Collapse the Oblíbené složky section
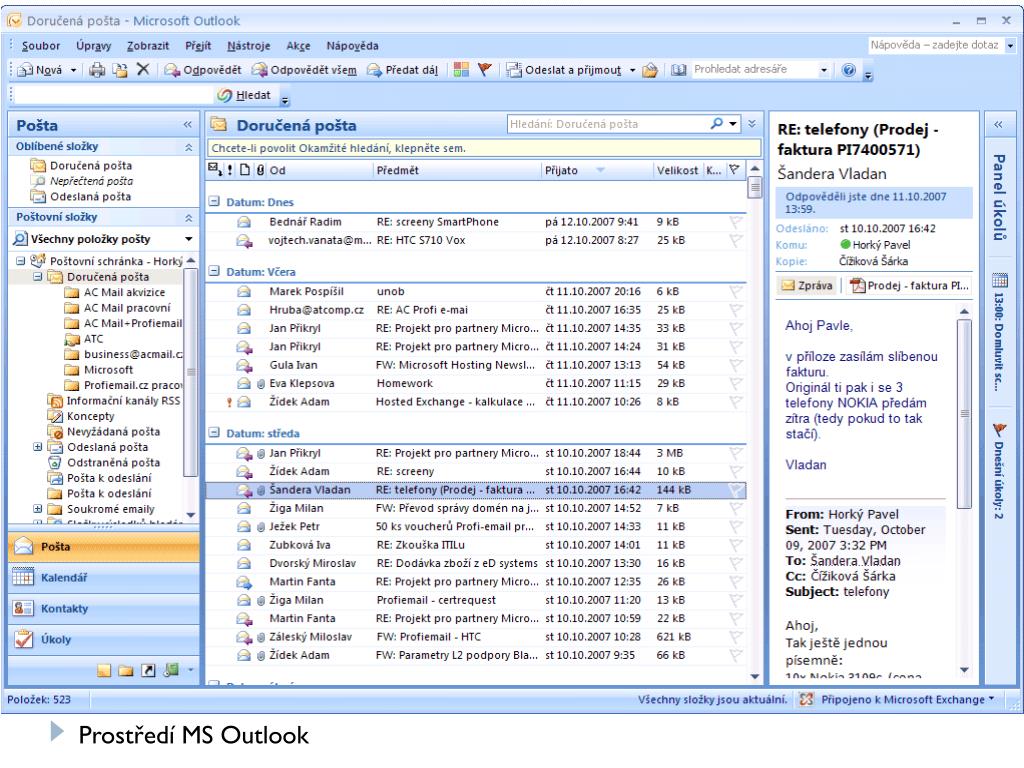Screen dimensions: 1024x768 [x=189, y=147]
